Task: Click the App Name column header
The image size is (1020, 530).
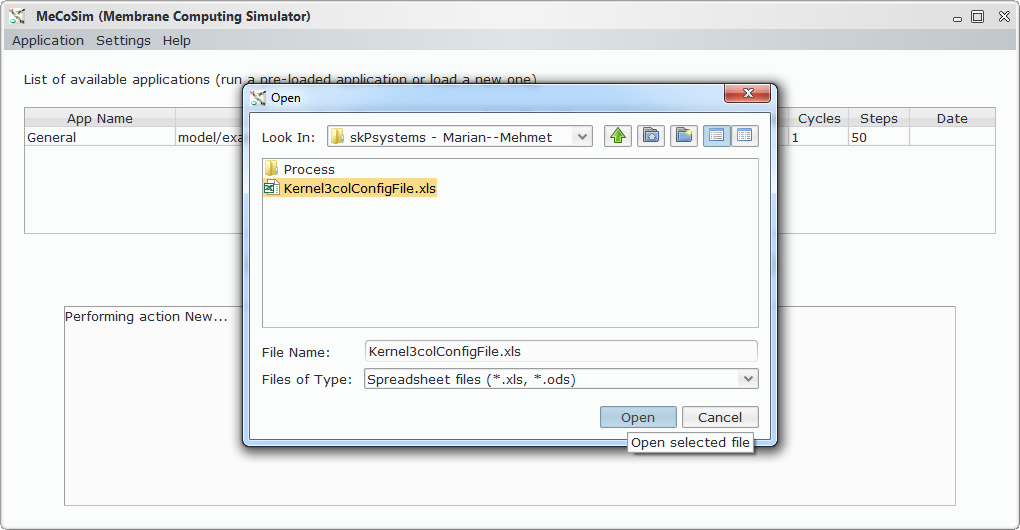Action: coord(100,118)
